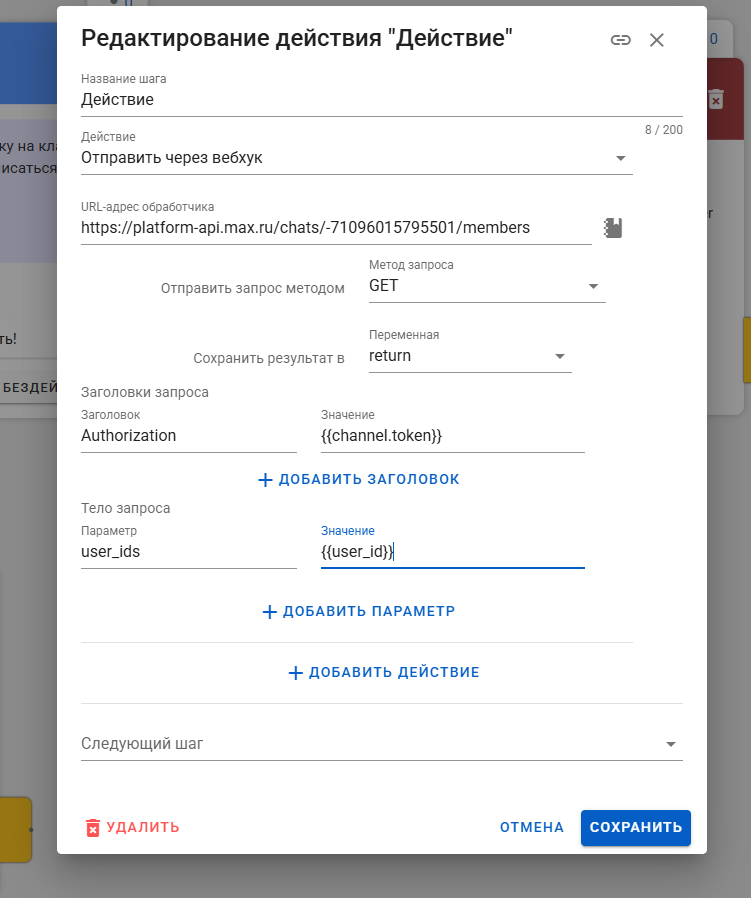
Task: Save the action with СОХРАНИТЬ
Action: click(x=635, y=827)
